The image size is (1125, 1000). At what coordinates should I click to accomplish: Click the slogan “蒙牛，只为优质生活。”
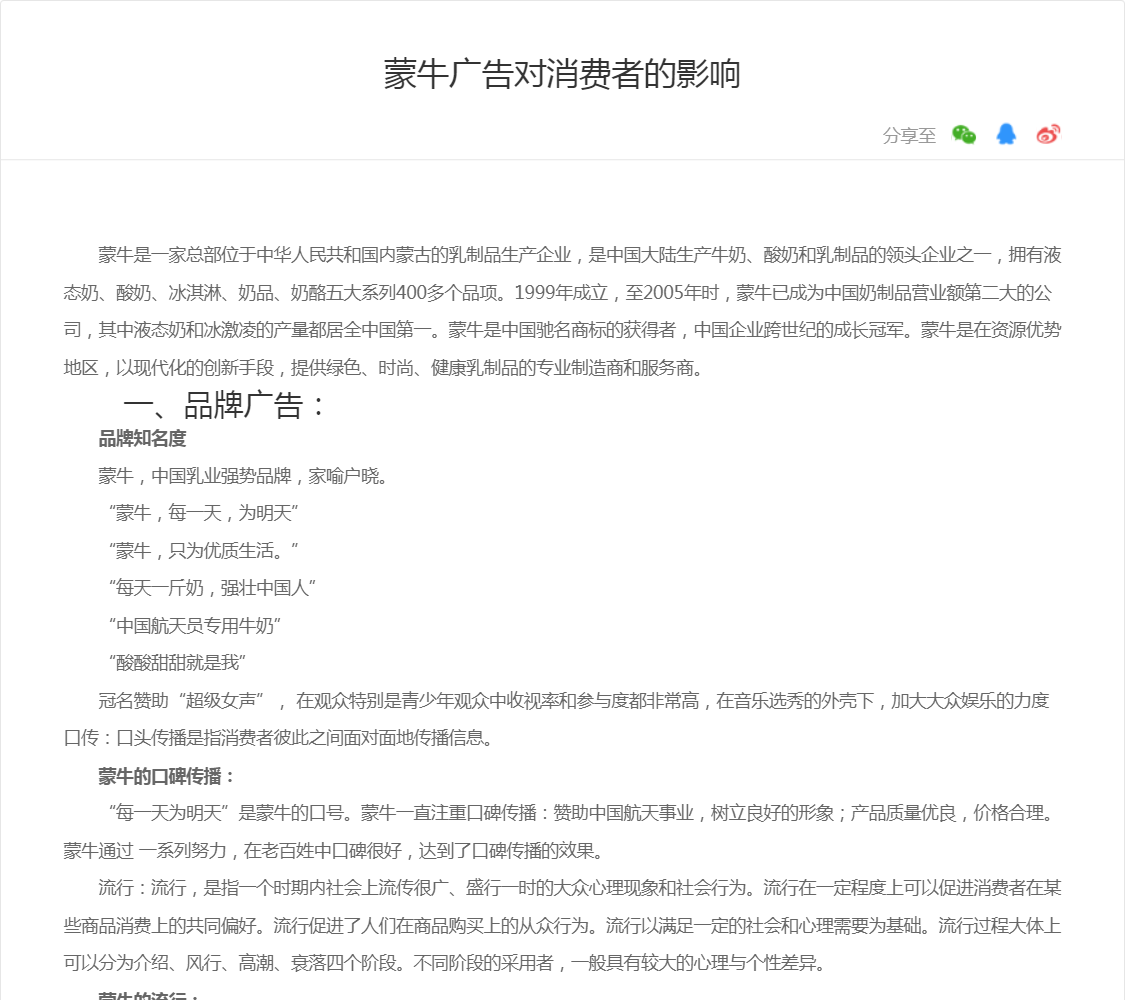(x=204, y=550)
